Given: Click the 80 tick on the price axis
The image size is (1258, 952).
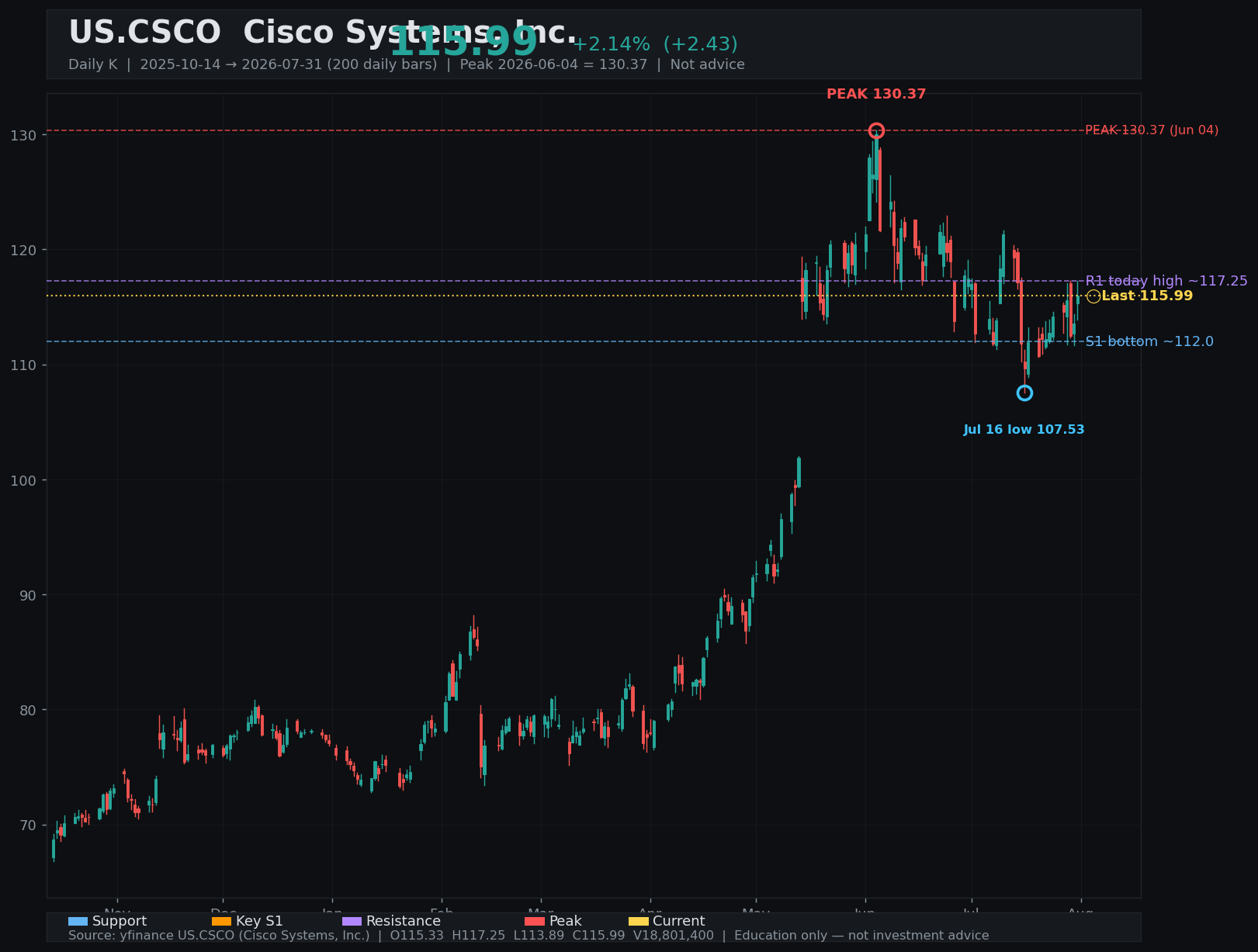Looking at the screenshot, I should click(x=28, y=710).
